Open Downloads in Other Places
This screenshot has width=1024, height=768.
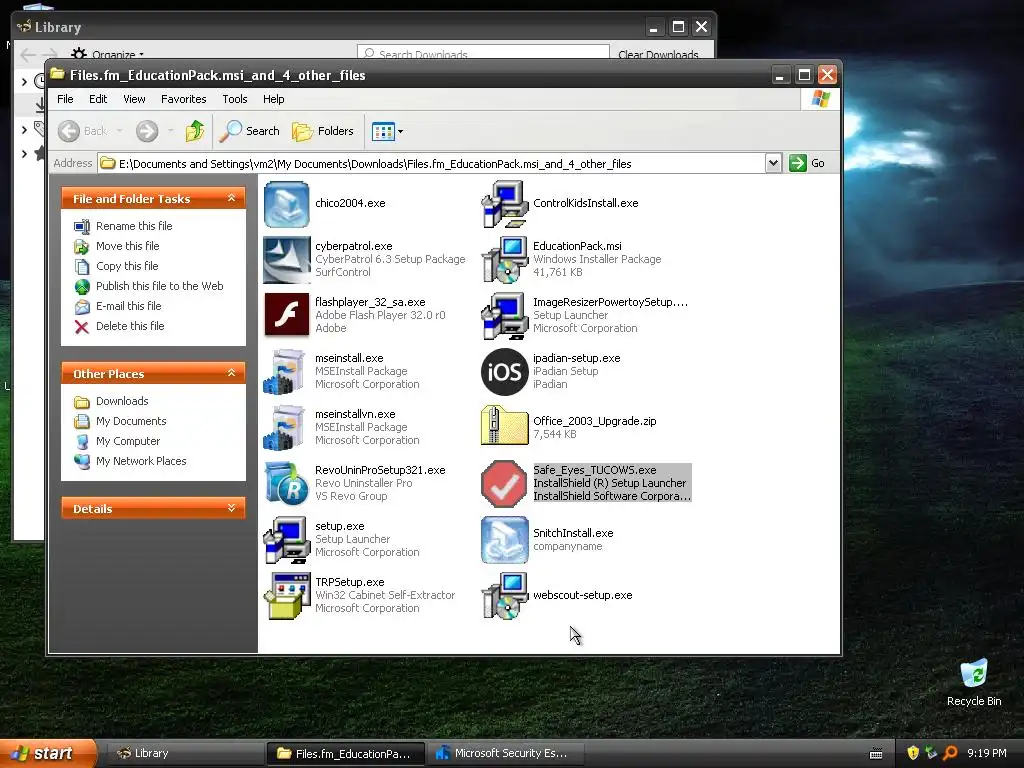point(122,401)
